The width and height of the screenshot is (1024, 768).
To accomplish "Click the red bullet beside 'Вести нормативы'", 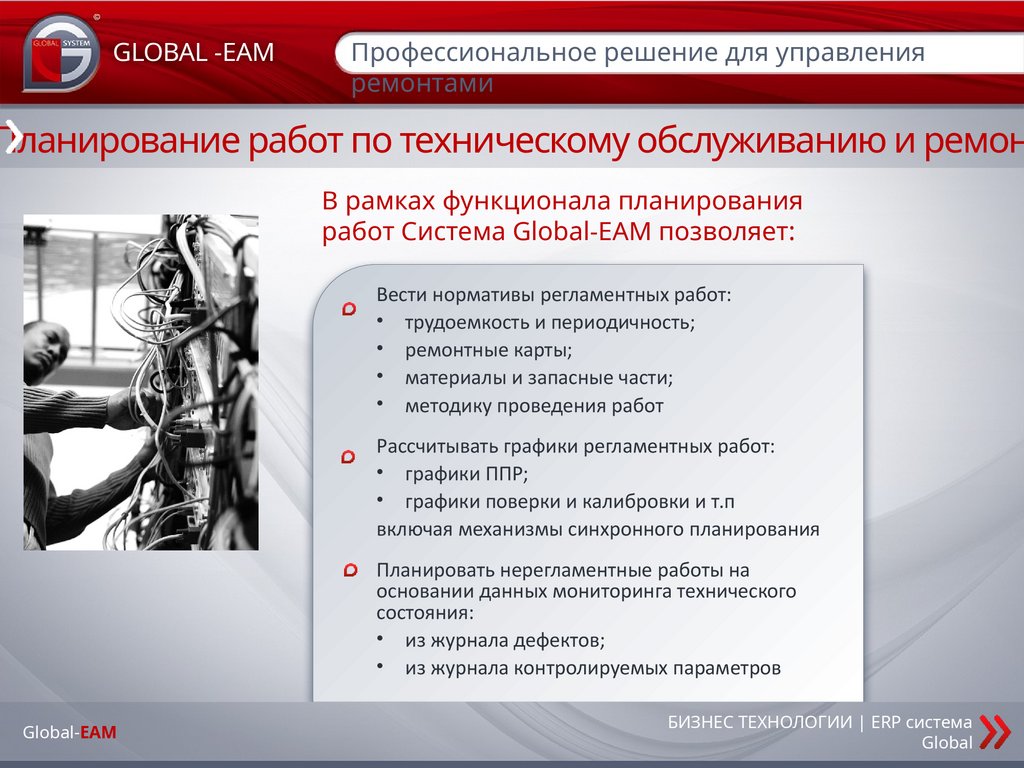I will [x=349, y=308].
